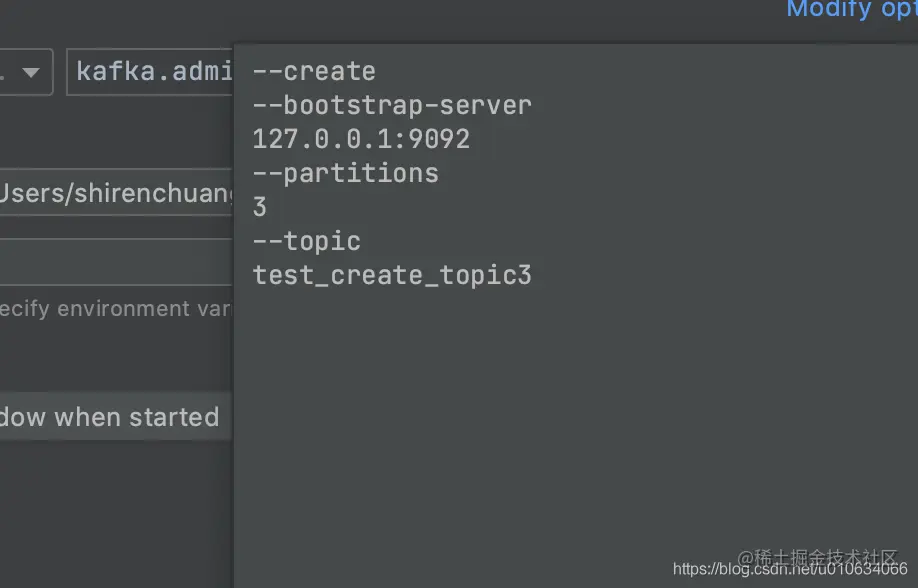
Task: Click the left edge of expanded arguments popup
Action: coord(235,316)
